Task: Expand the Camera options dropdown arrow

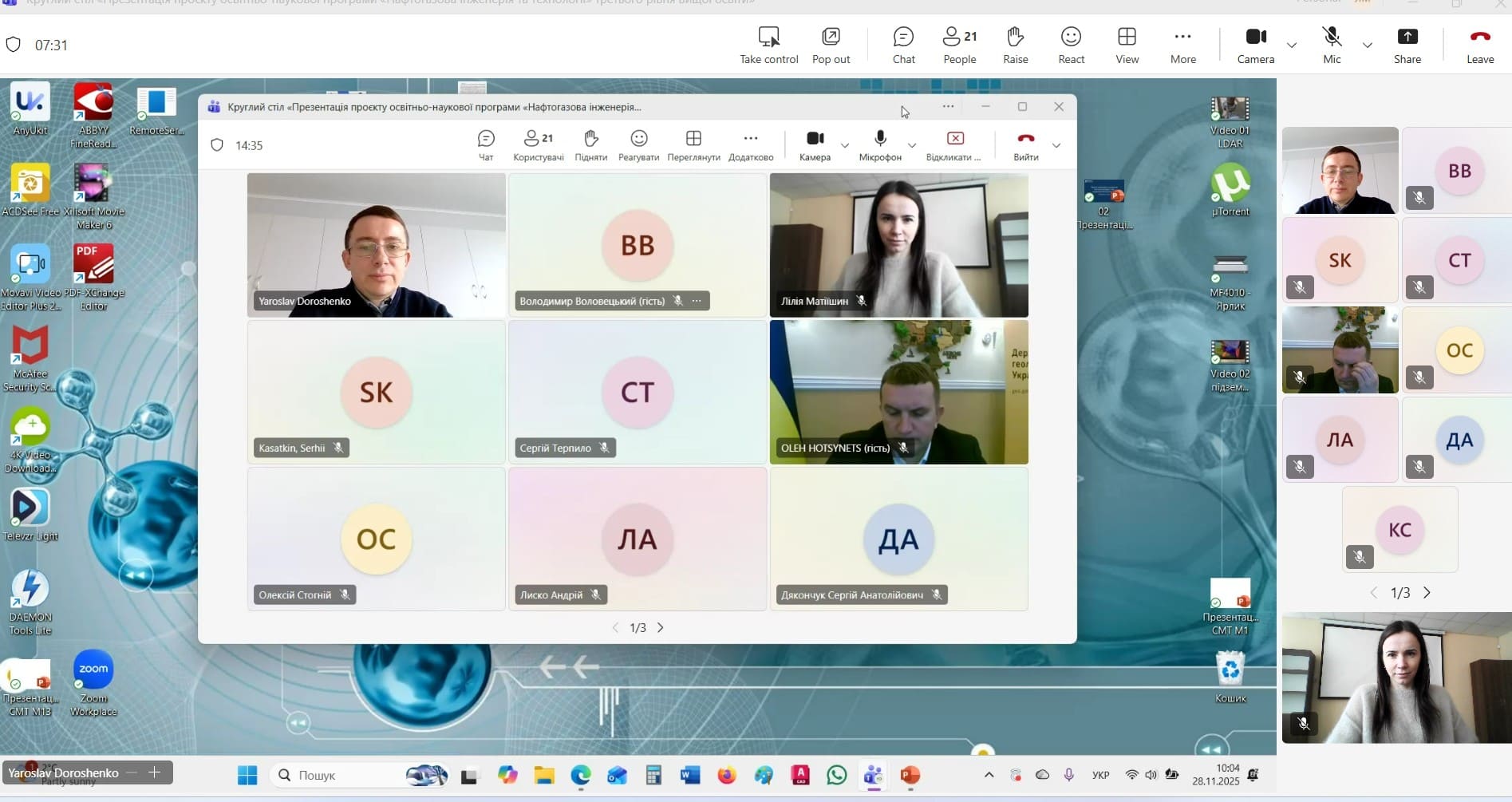Action: (1292, 45)
